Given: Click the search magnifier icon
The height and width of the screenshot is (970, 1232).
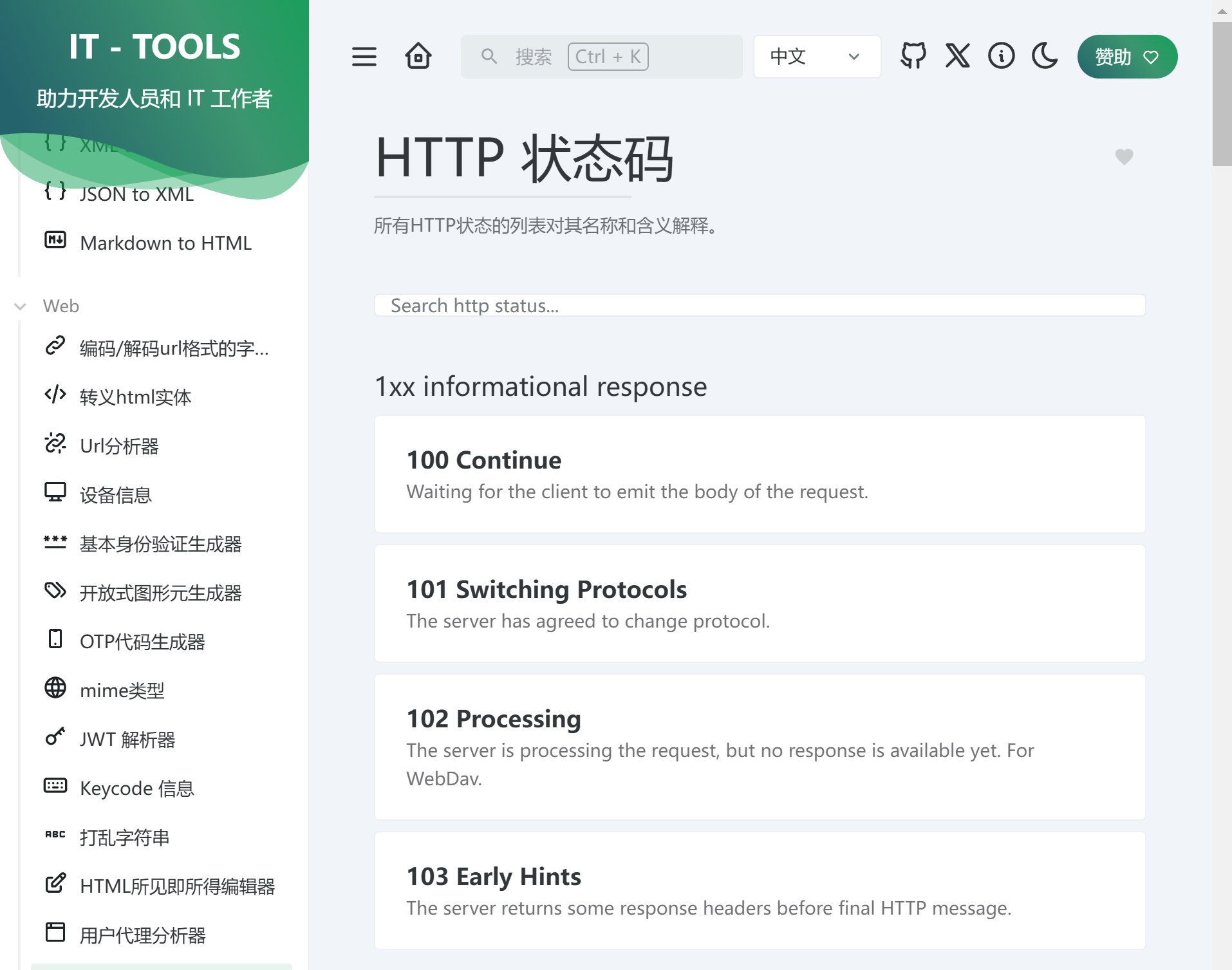Looking at the screenshot, I should tap(489, 57).
